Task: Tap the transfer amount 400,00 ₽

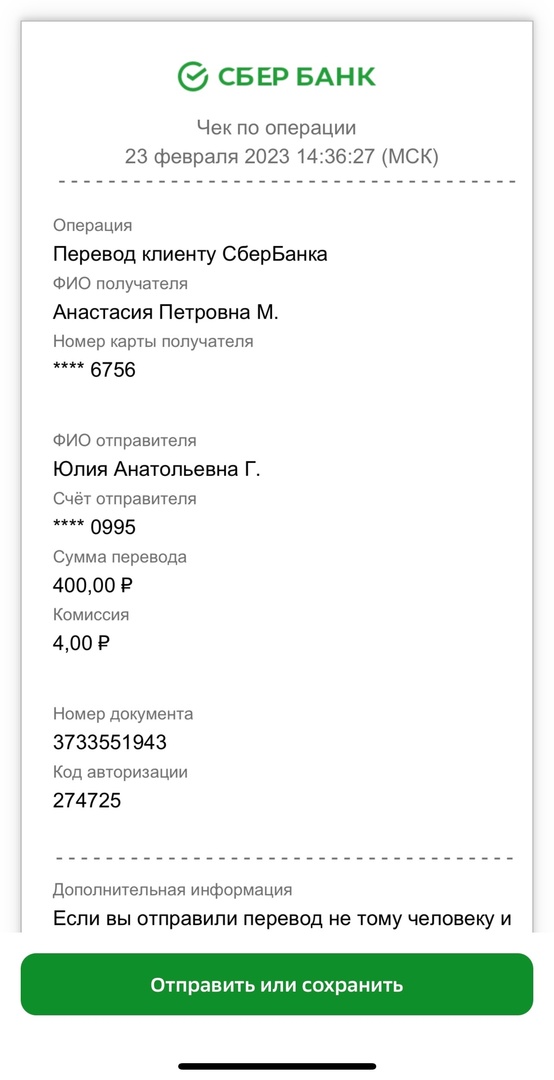Action: 92,585
